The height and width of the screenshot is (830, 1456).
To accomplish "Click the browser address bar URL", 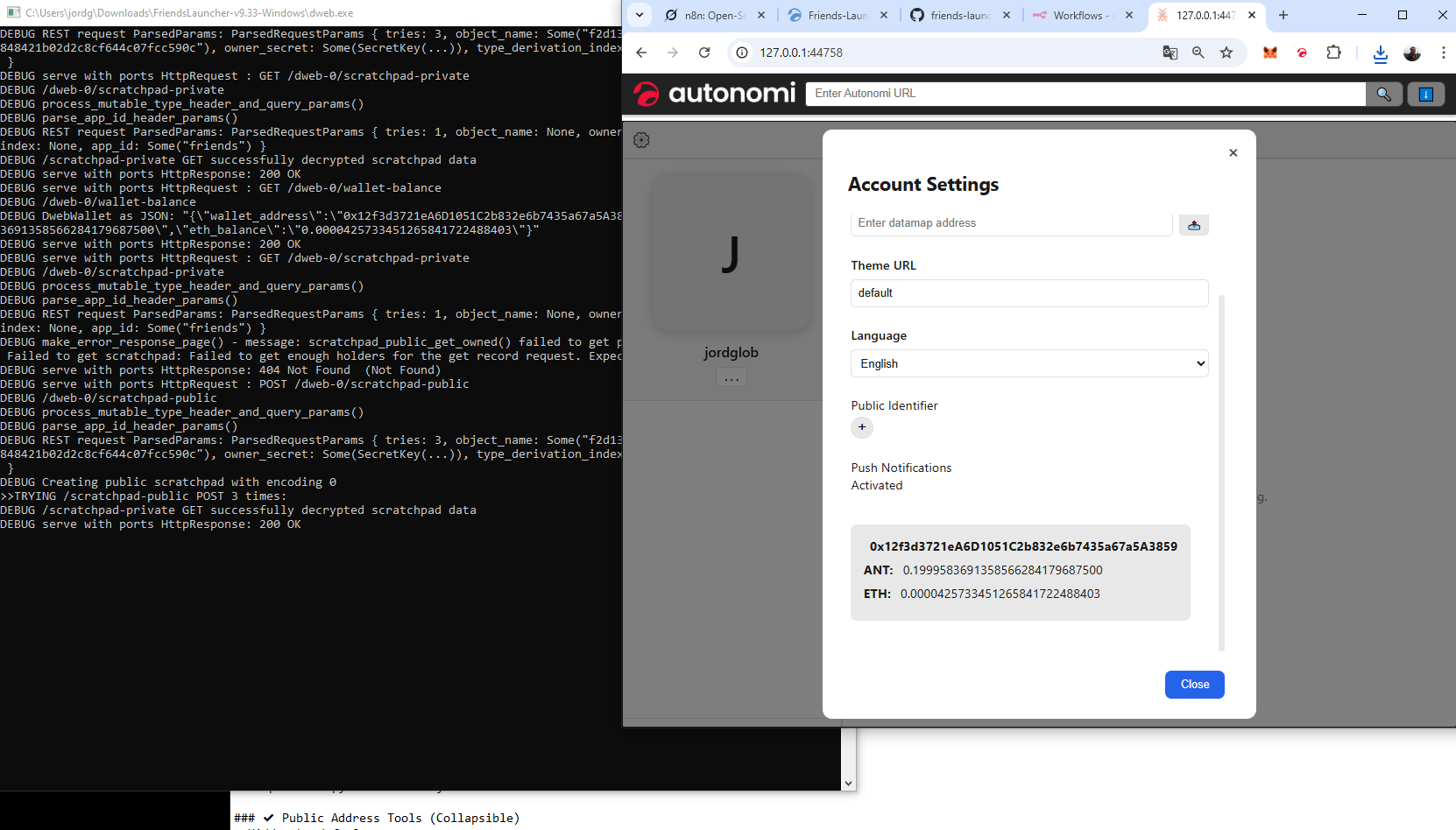I will 802,53.
